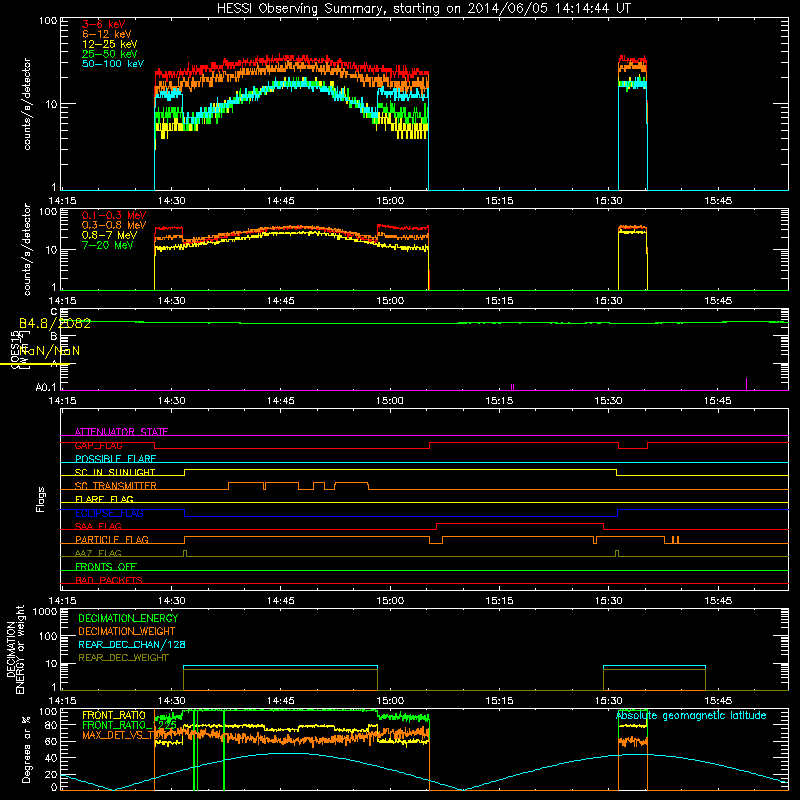Pick the cyan '50-100 keV' legend label
Screen dimensions: 800x800
click(112, 64)
